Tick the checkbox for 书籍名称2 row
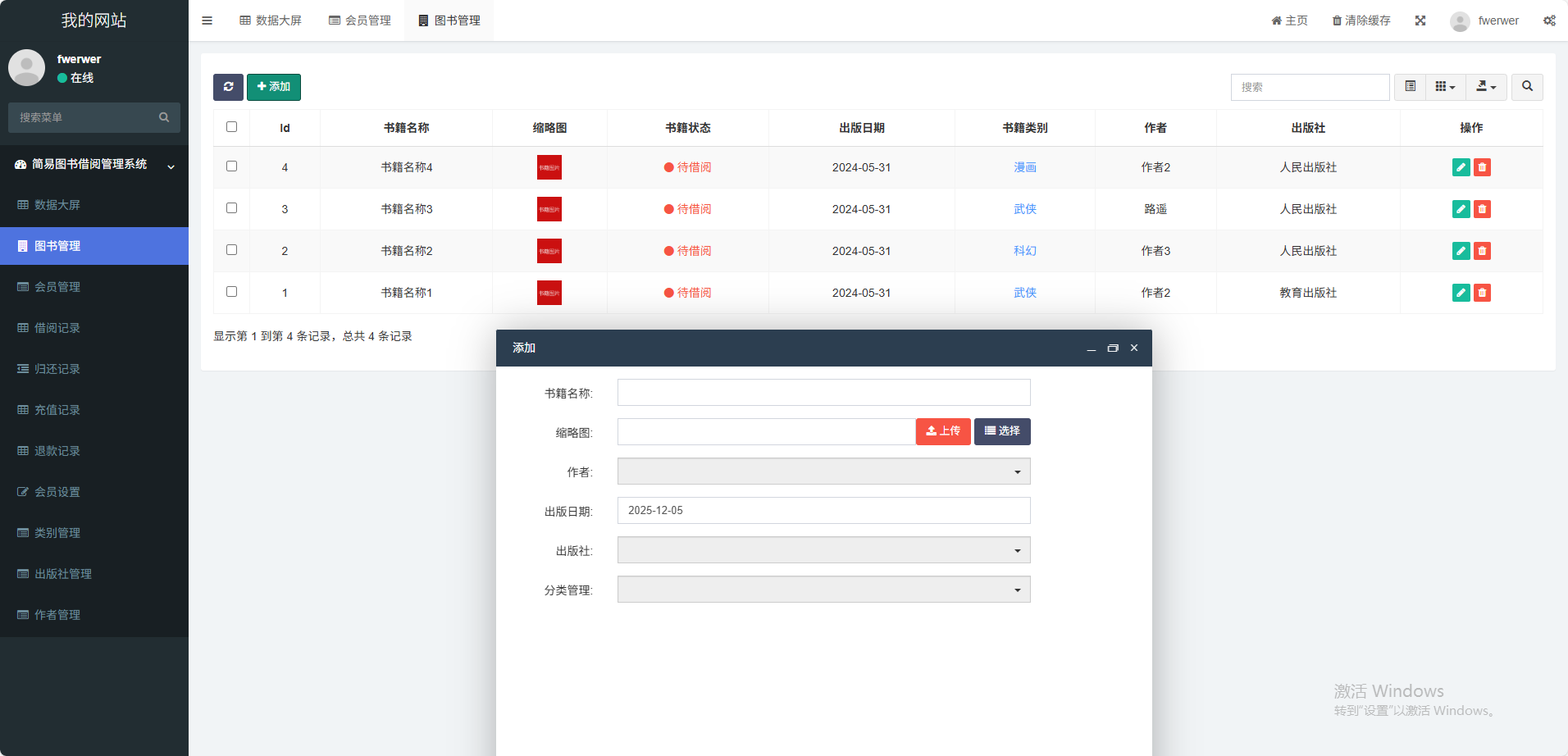 click(231, 250)
